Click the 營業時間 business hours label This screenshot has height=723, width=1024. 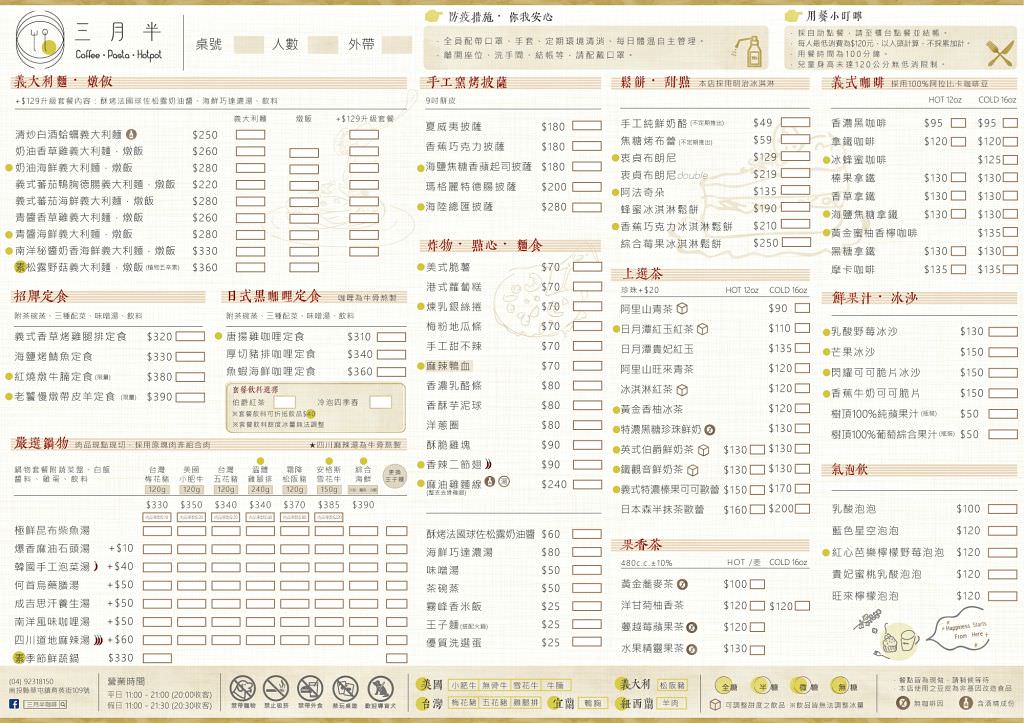pyautogui.click(x=126, y=681)
